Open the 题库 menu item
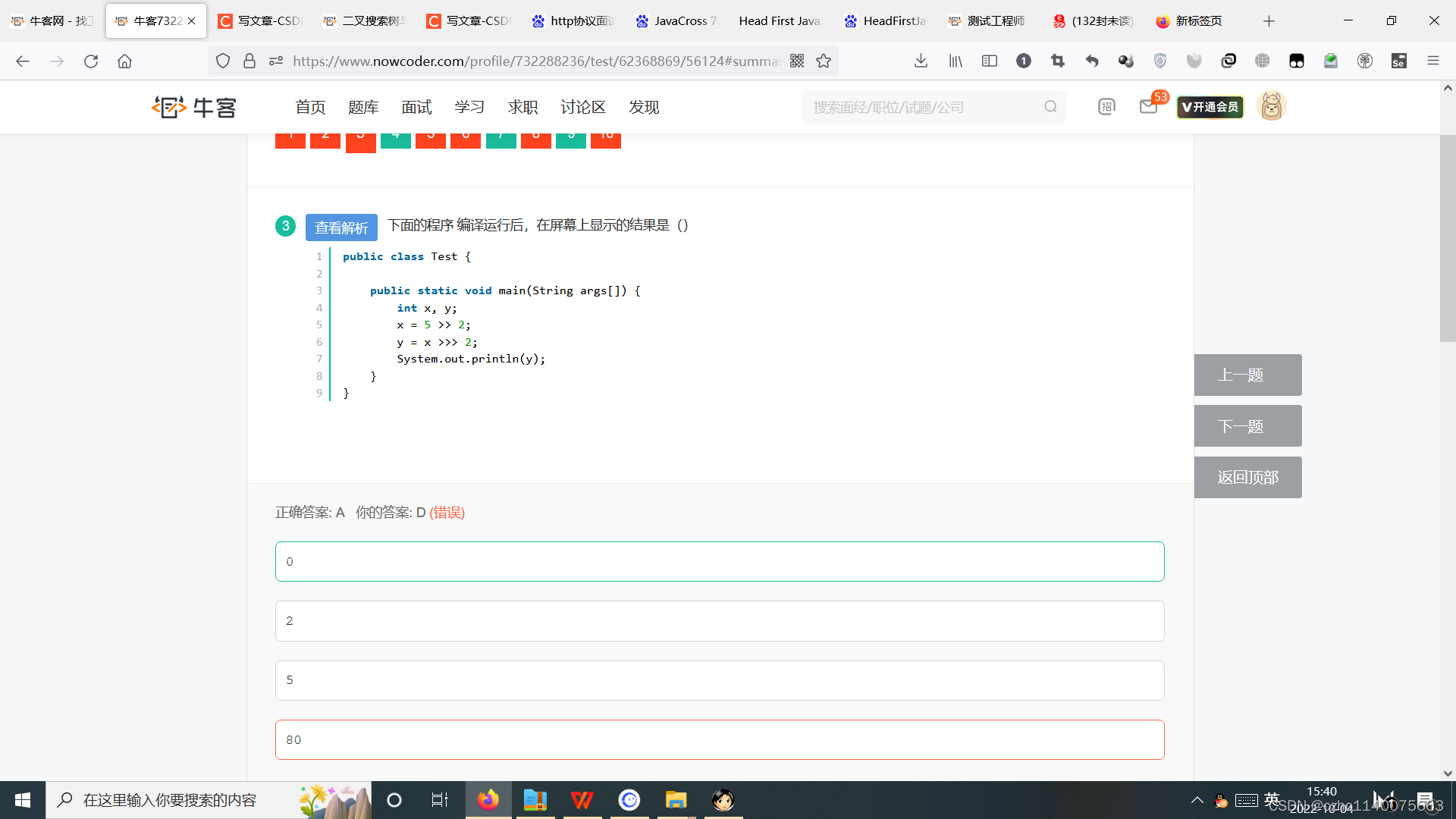1456x819 pixels. pyautogui.click(x=363, y=107)
